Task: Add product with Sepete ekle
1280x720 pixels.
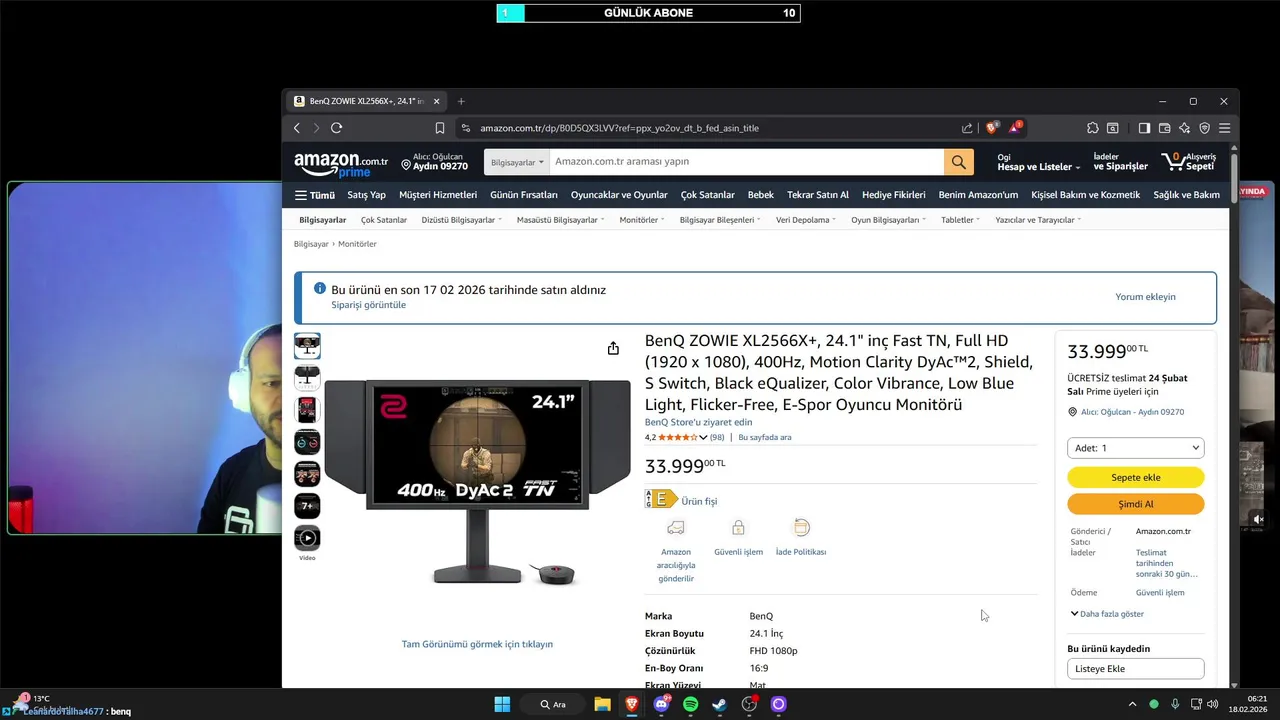Action: [x=1136, y=477]
